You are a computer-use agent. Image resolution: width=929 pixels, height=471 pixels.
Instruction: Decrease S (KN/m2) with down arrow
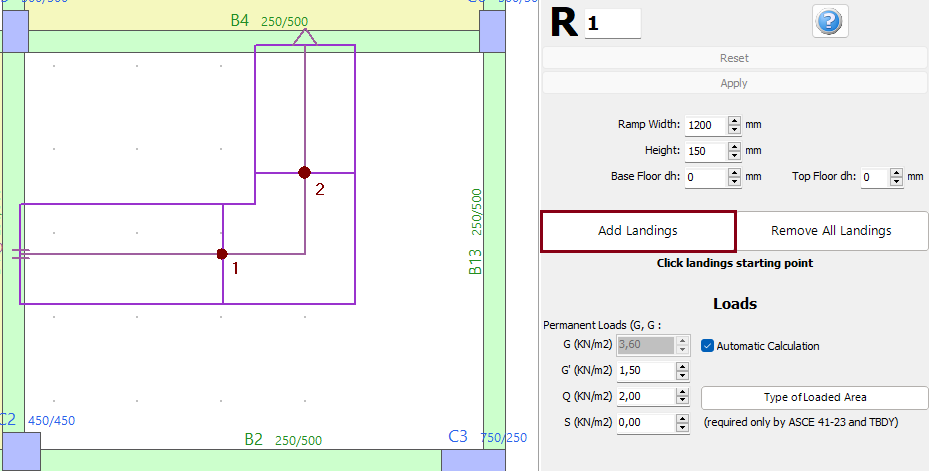point(683,428)
